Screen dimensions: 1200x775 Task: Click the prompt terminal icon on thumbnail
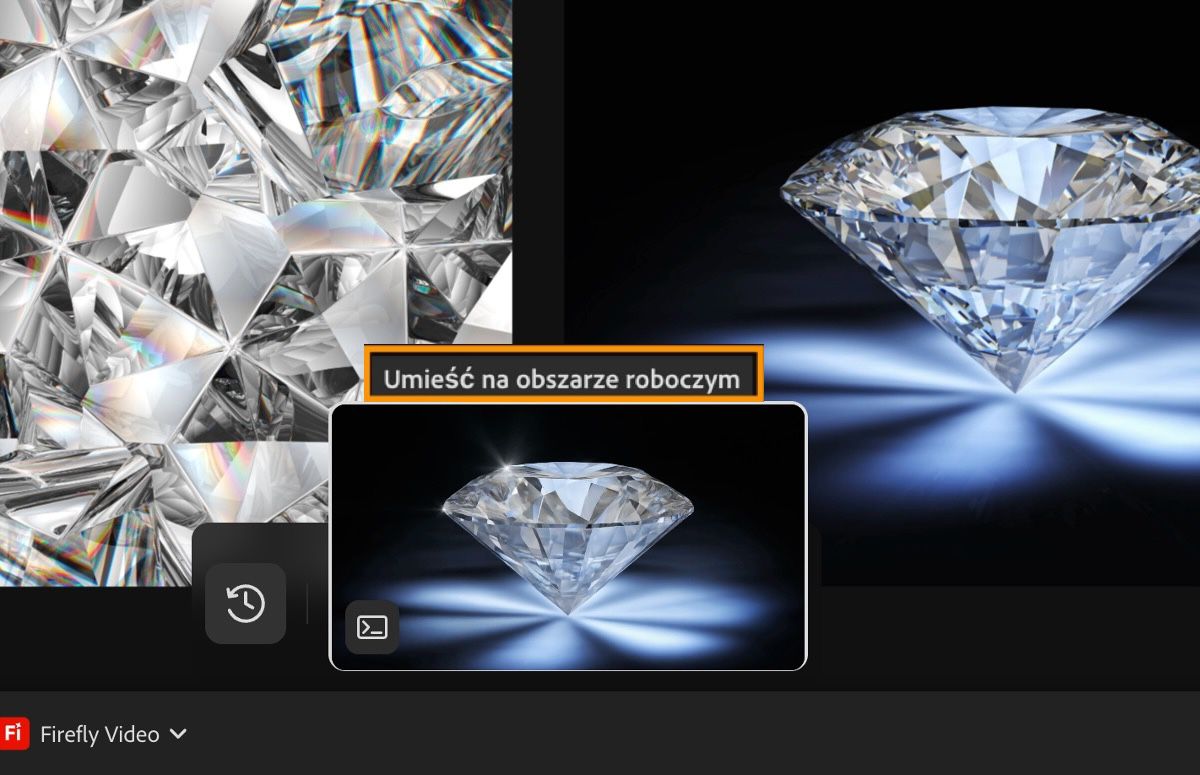pos(372,627)
